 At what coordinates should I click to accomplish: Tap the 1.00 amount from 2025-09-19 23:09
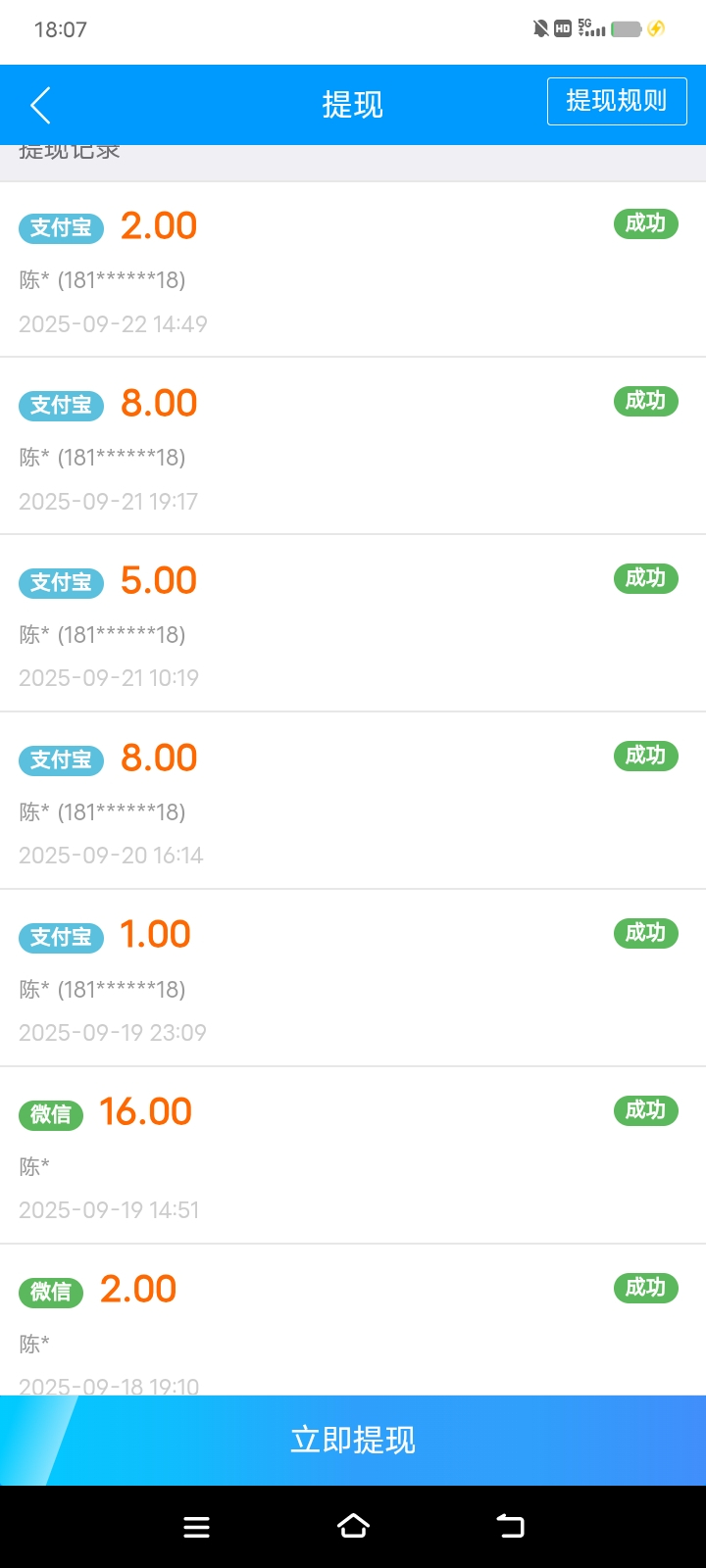[x=155, y=934]
